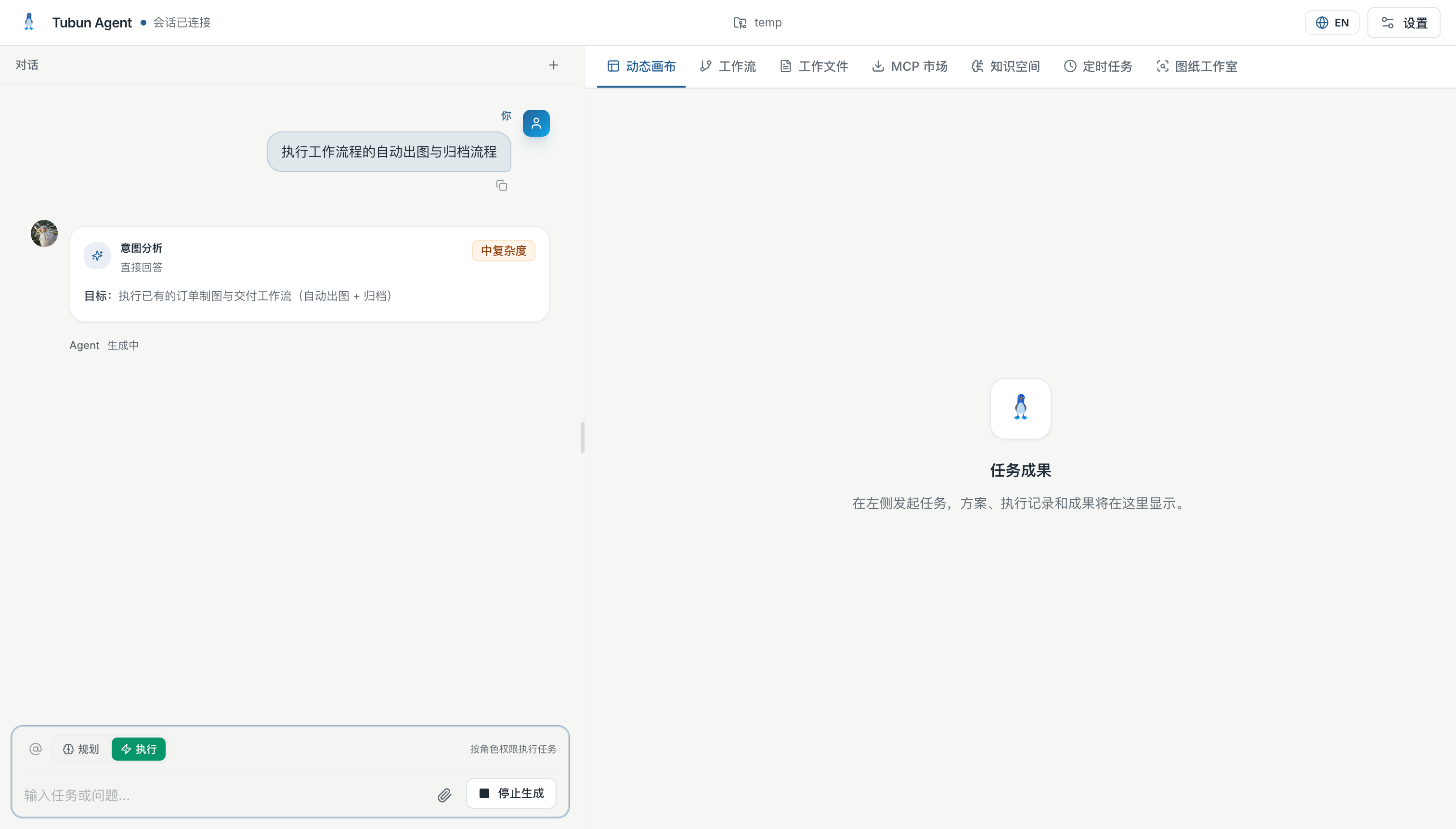The height and width of the screenshot is (829, 1456).
Task: Open the 定时任务 tab
Action: (1098, 66)
